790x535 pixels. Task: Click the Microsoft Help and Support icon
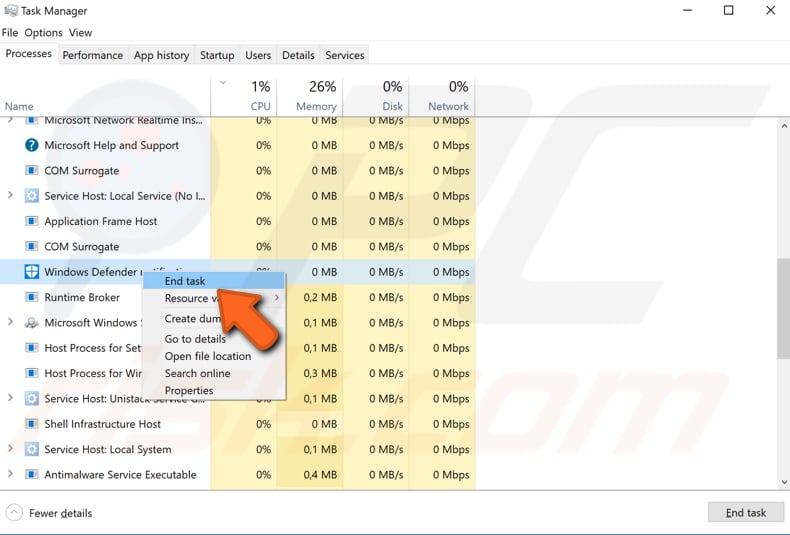click(31, 146)
